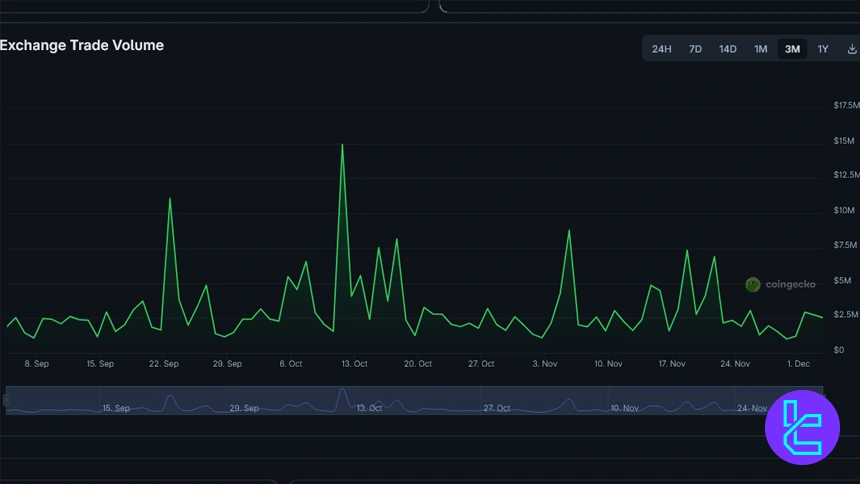Click the 17. Nov date label
This screenshot has width=860, height=484.
tap(672, 364)
